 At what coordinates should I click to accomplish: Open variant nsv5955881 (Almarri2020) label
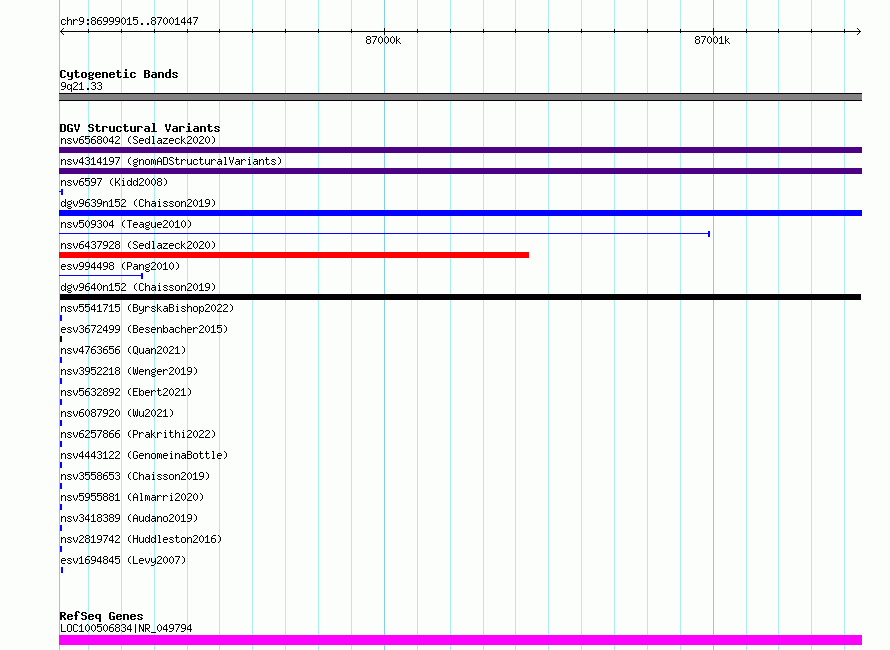(x=132, y=497)
